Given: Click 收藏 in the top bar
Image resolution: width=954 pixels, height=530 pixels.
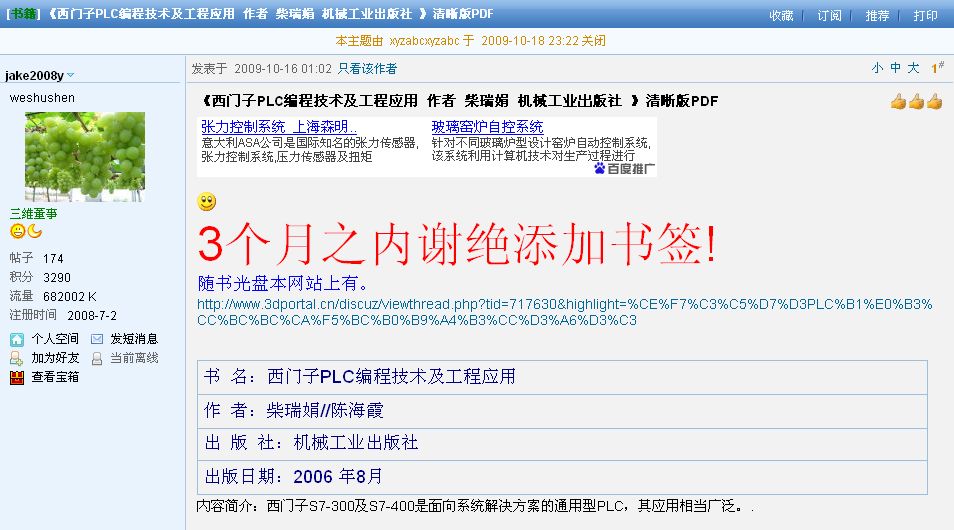Looking at the screenshot, I should point(781,15).
